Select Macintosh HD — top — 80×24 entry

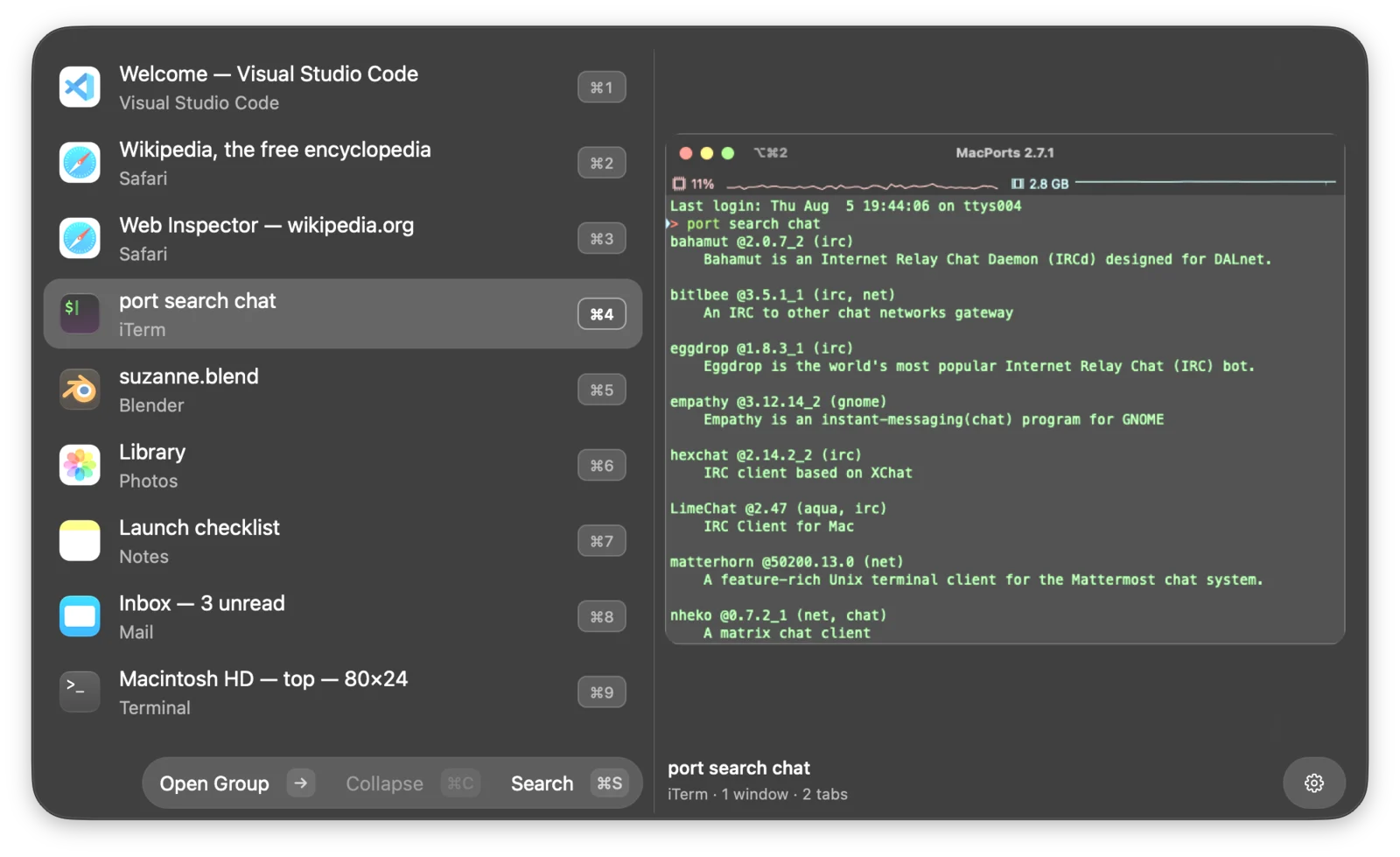(343, 692)
